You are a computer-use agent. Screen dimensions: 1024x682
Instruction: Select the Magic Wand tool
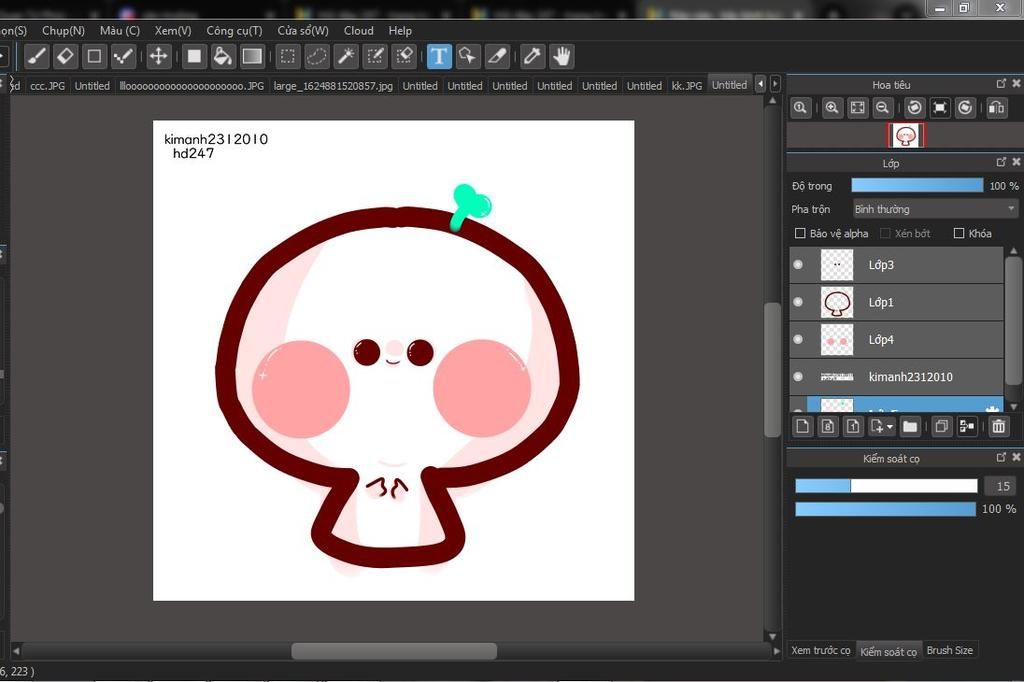(x=346, y=57)
